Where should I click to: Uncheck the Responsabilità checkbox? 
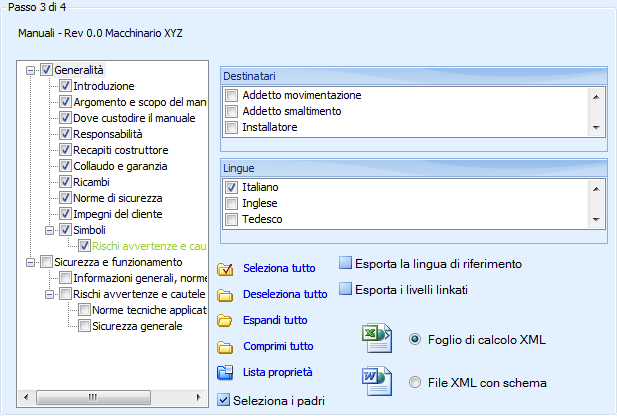[65, 134]
